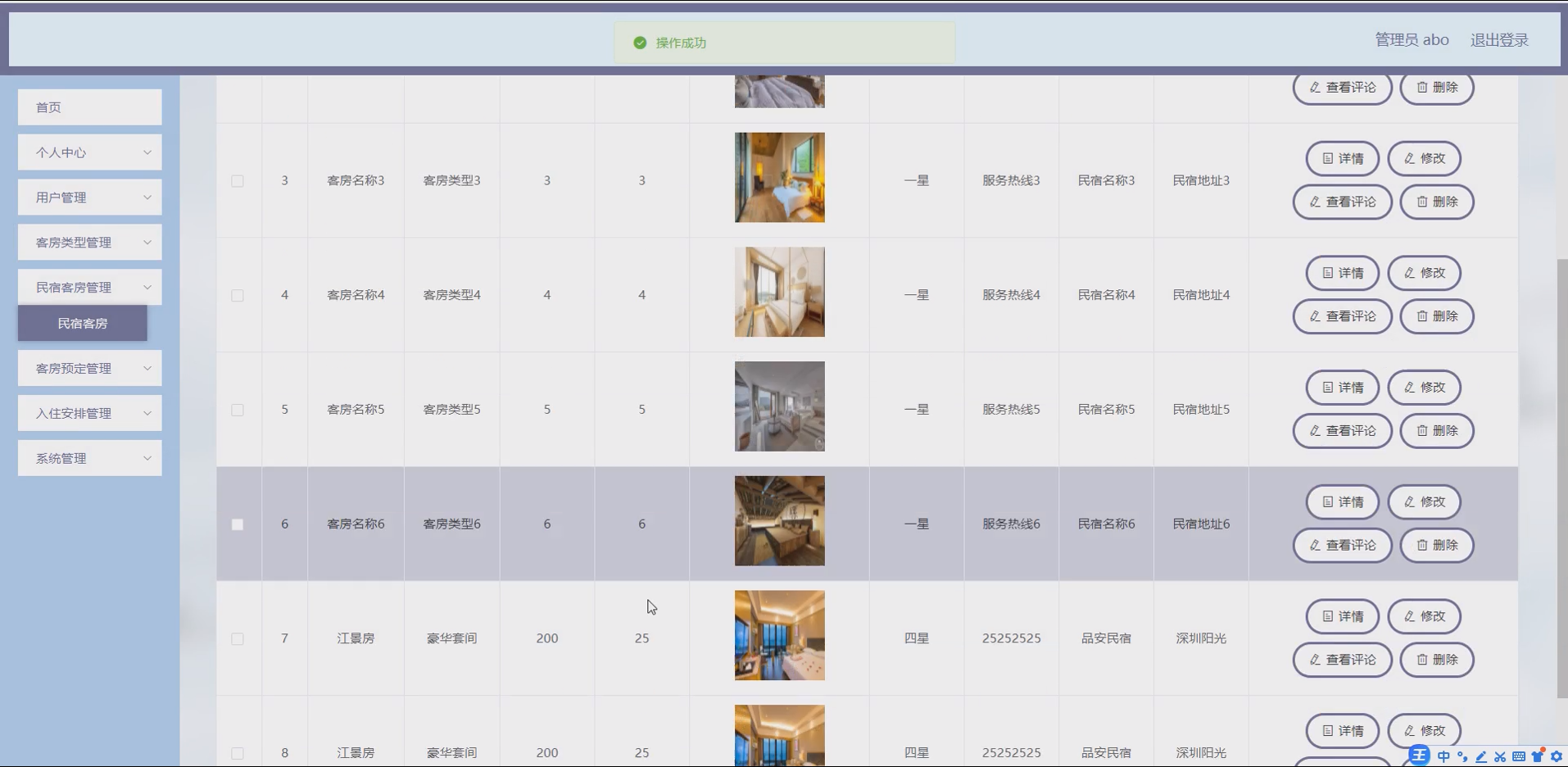Open room photo thumbnail in row 7
This screenshot has height=767, width=1568.
pos(780,636)
